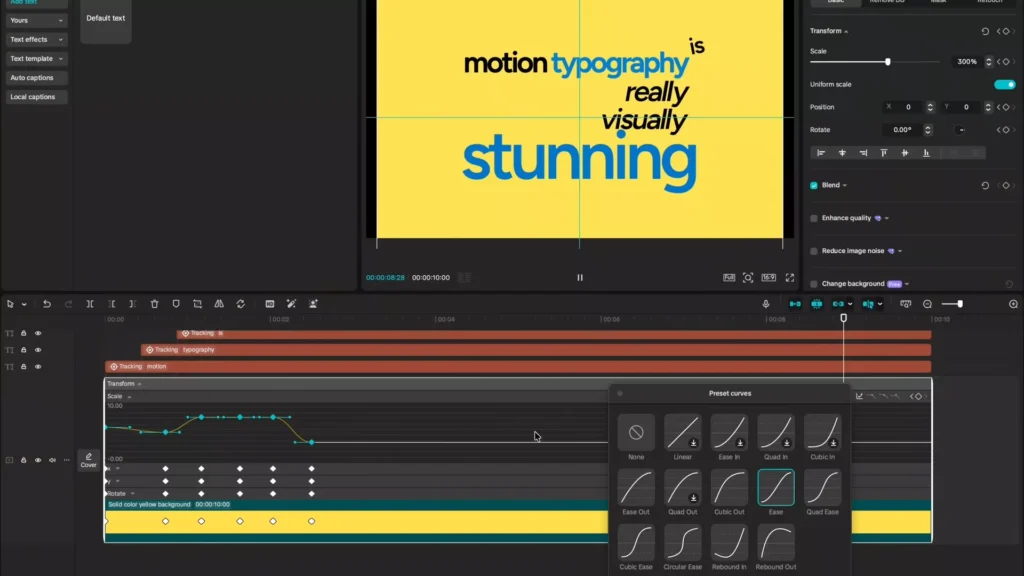The width and height of the screenshot is (1024, 576).
Task: Click the crop icon in timeline toolbar
Action: (x=198, y=304)
